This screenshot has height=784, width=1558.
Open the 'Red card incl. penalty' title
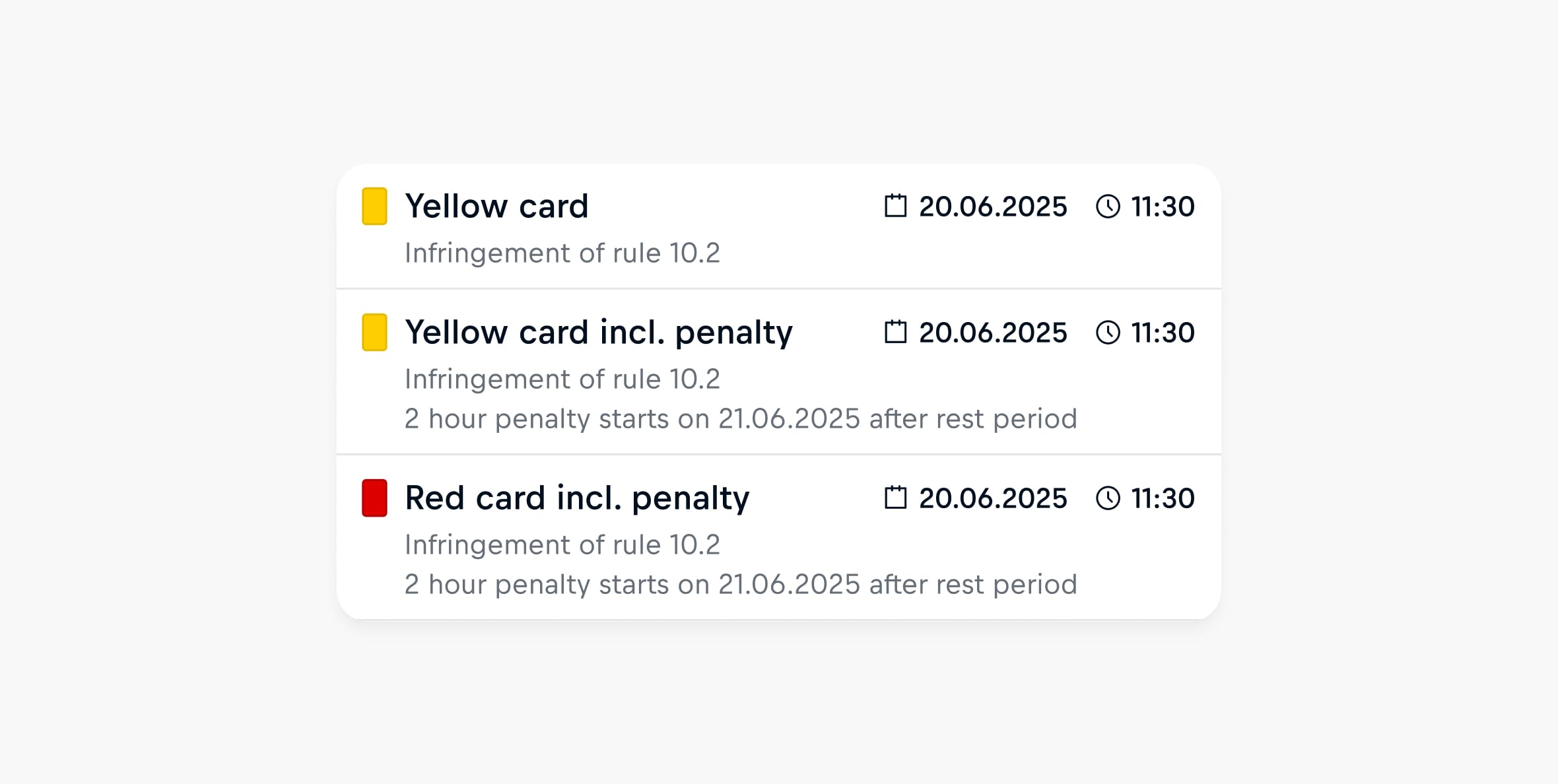[x=577, y=498]
